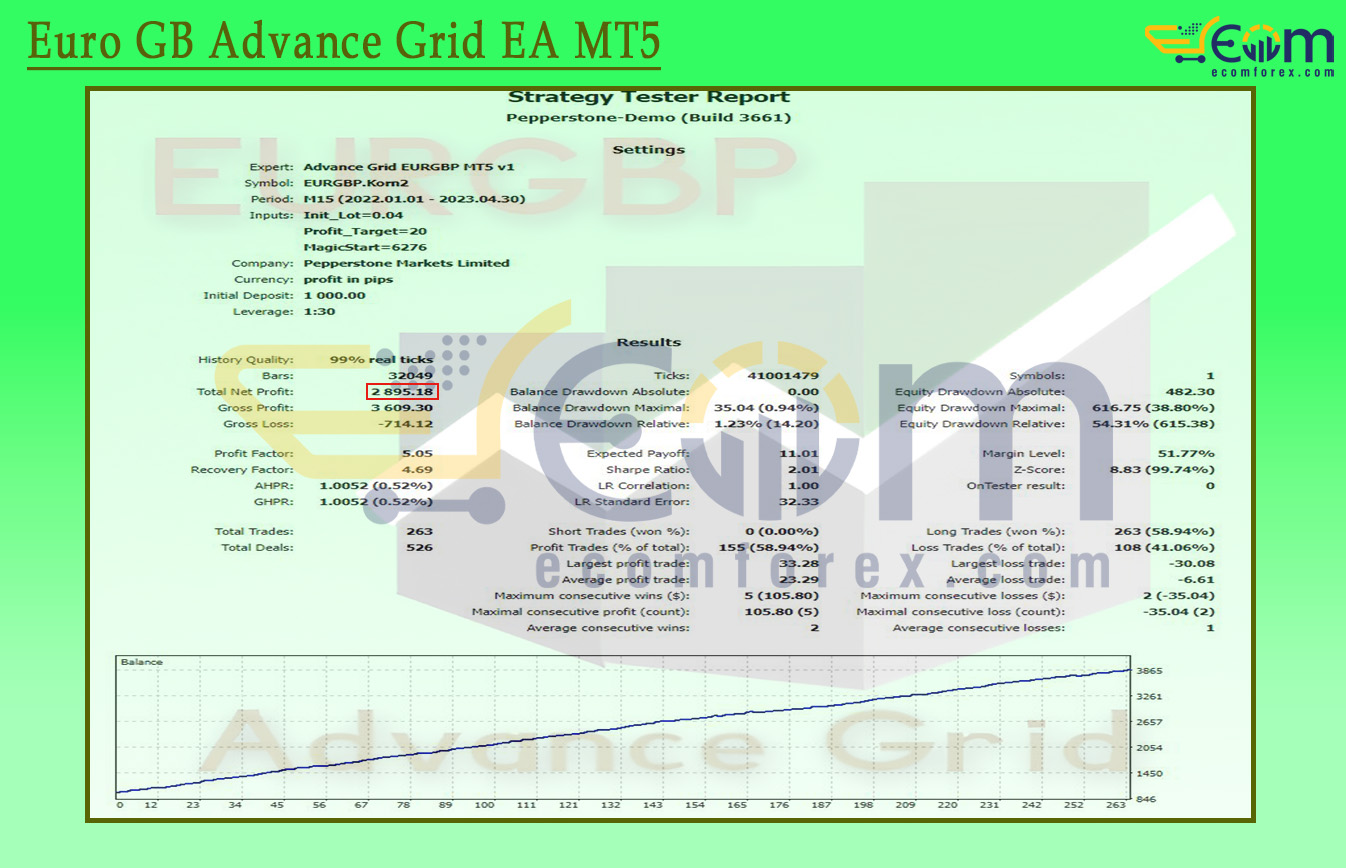
Task: Click the Total Trades value 263
Action: pyautogui.click(x=421, y=531)
